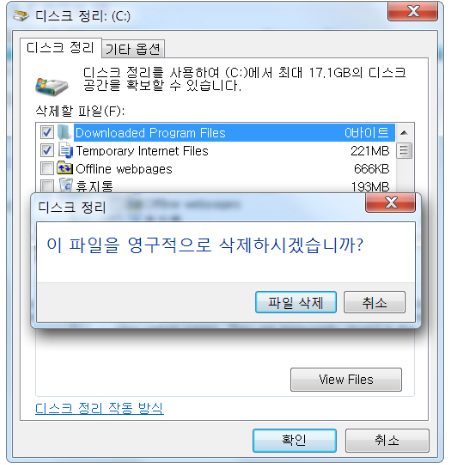Click the file list scrollbar thumb
The image size is (450, 465).
point(404,151)
